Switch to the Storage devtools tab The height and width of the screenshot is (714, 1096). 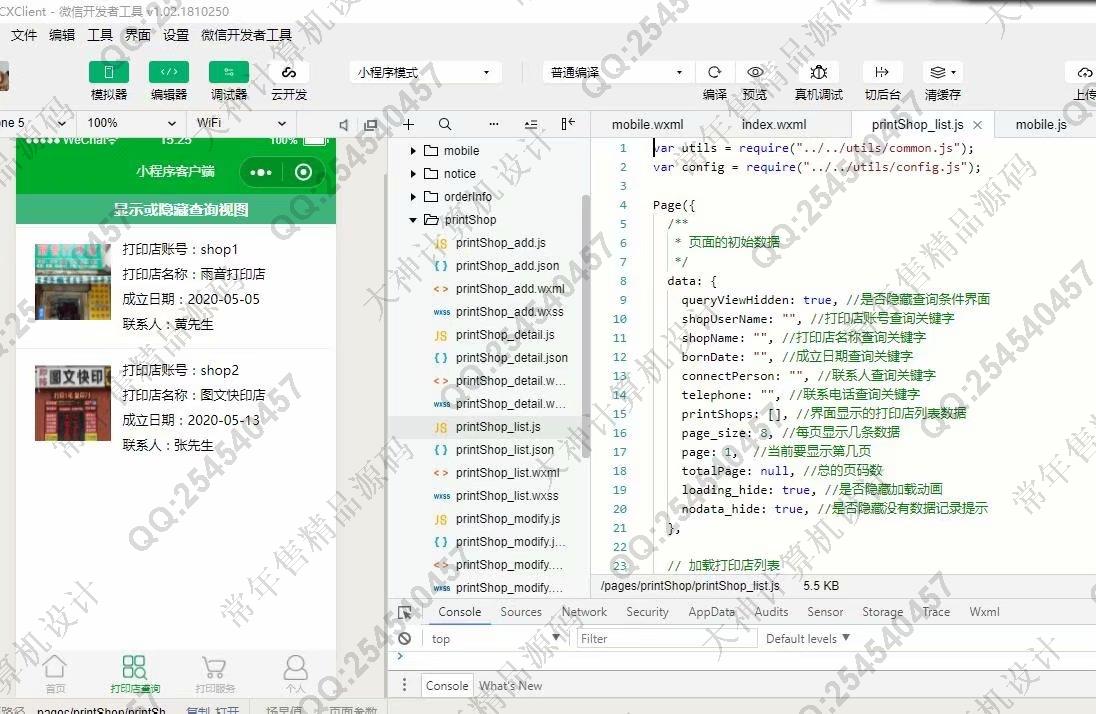882,611
